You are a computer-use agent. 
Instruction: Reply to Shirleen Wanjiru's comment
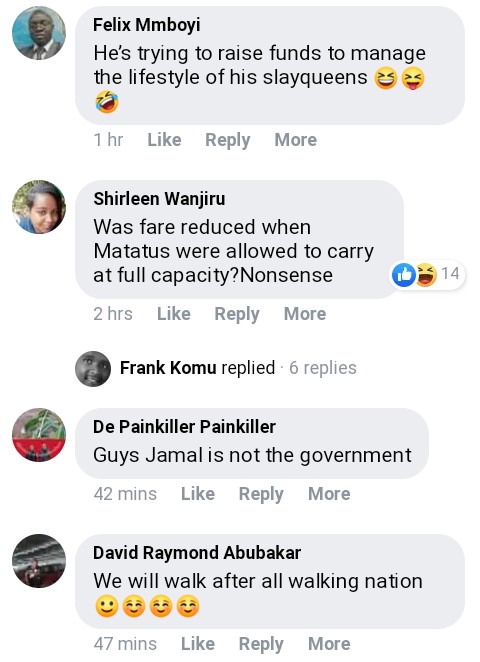tap(237, 314)
